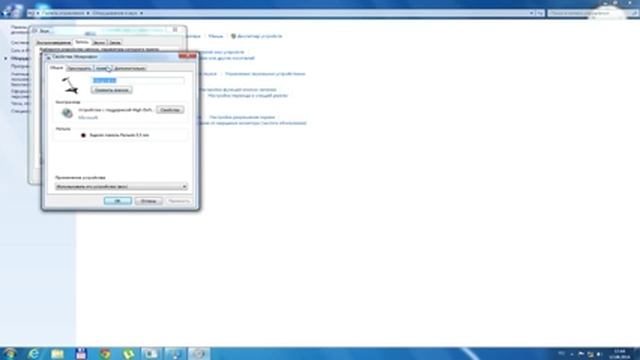
Task: Open the Mouse link in Control Panel
Action: 216,36
